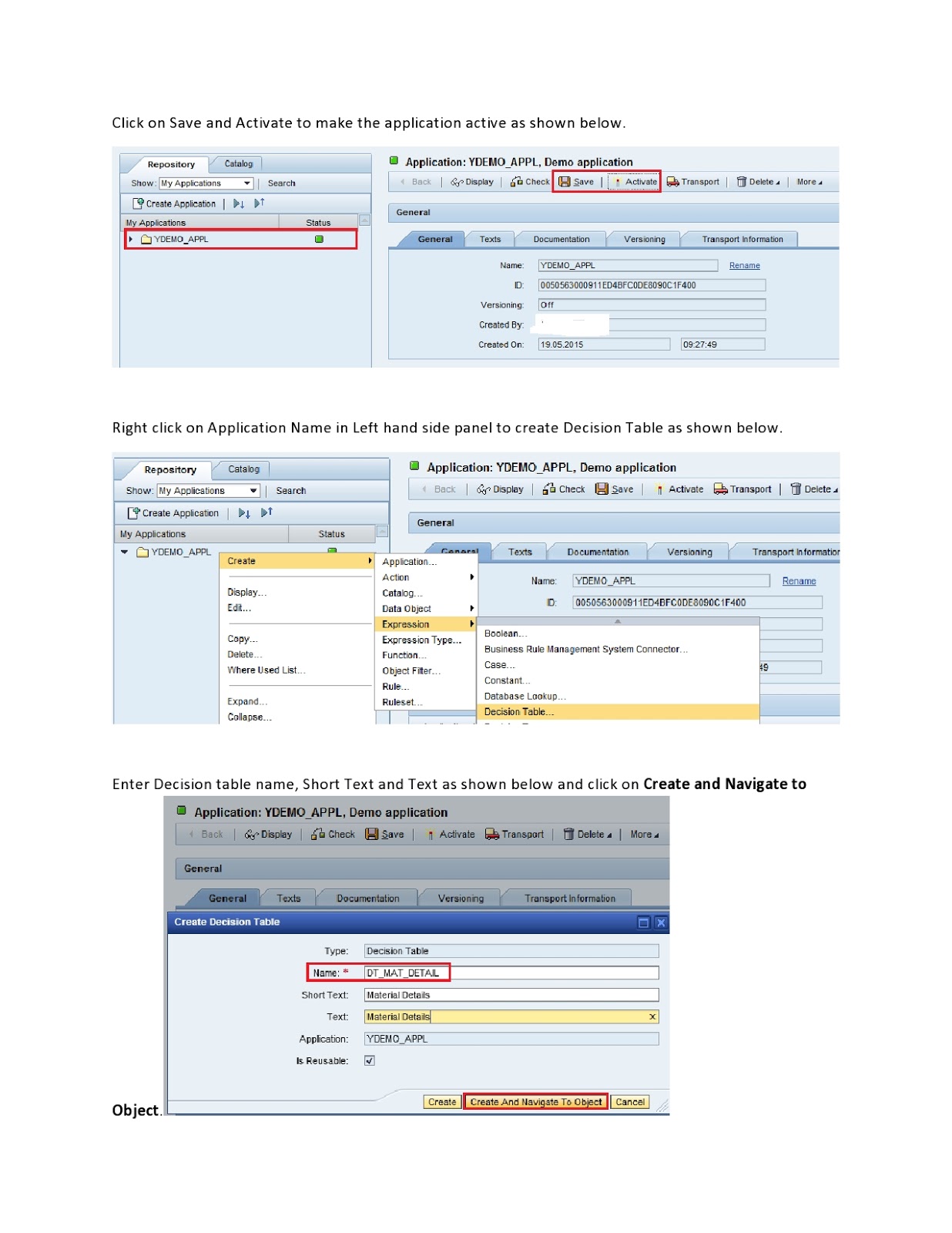Select Decision Table... from the Expression submenu
Image resolution: width=952 pixels, height=1233 pixels.
pos(619,711)
